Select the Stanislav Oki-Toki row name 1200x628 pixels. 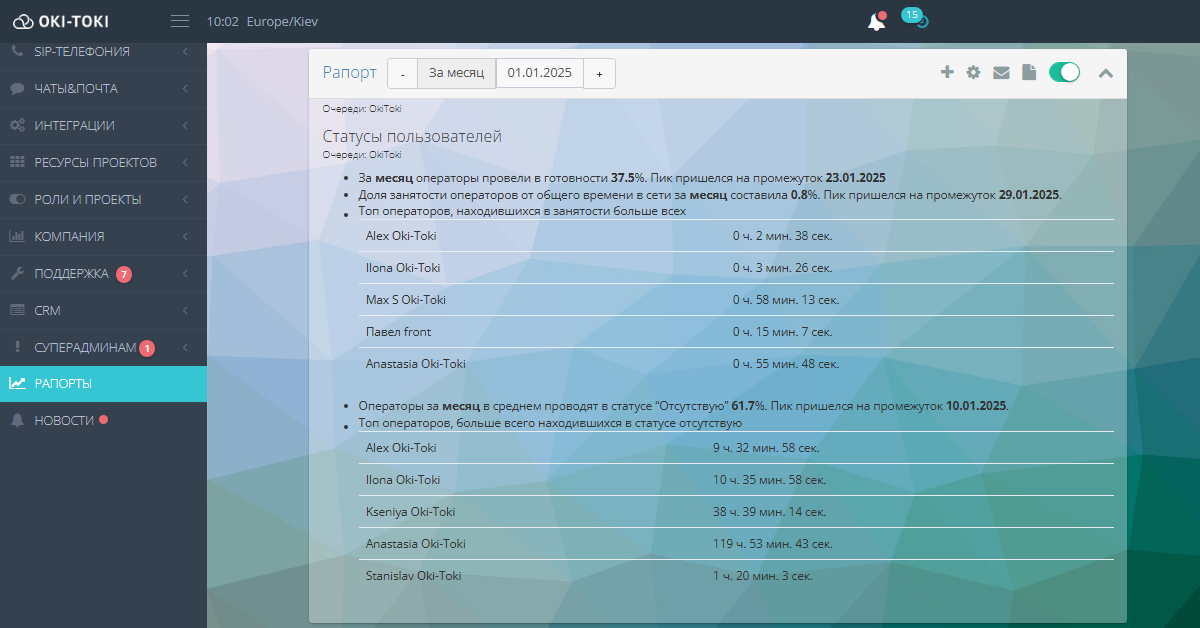[414, 576]
